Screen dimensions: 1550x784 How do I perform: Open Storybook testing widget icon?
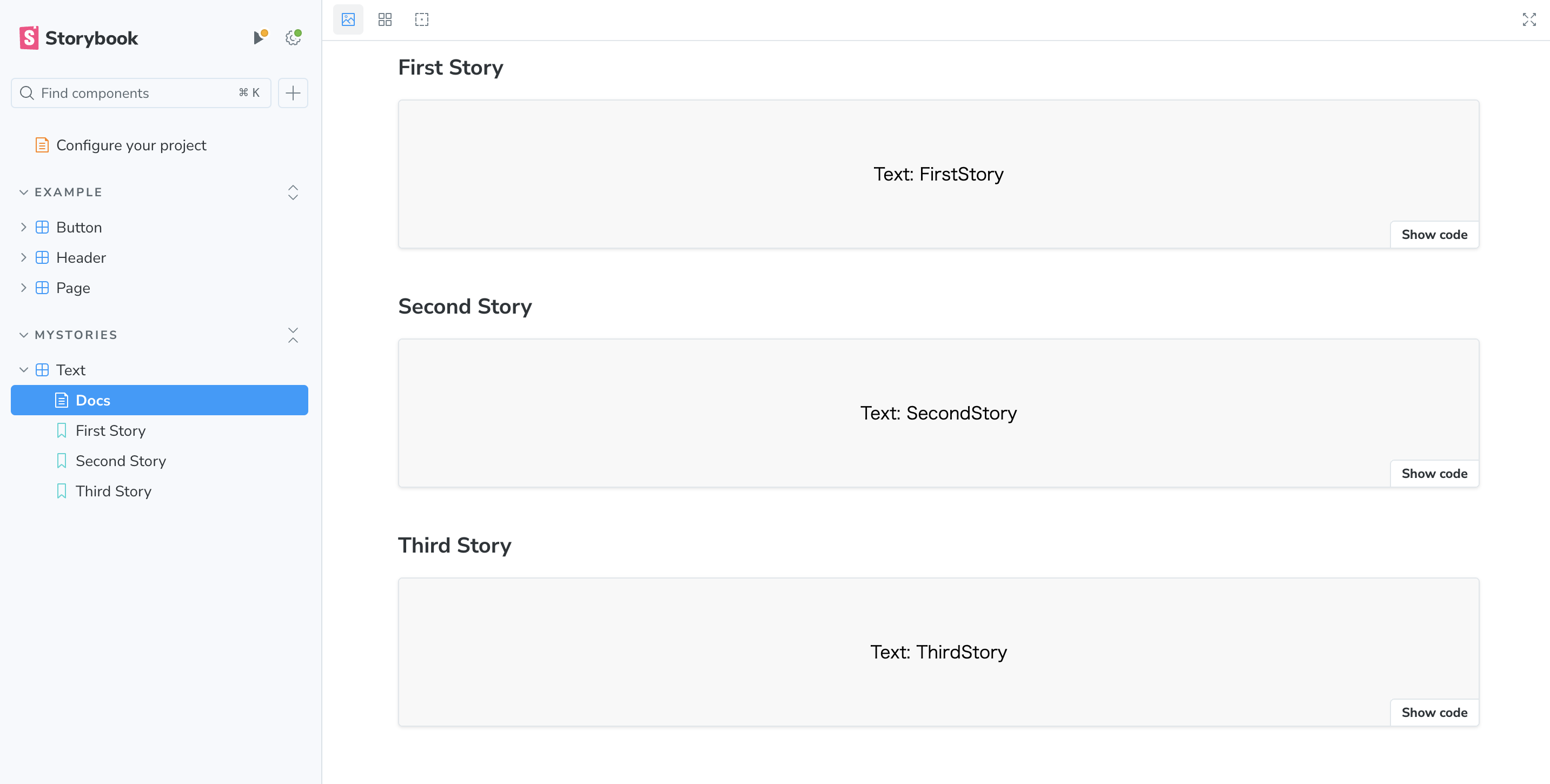pyautogui.click(x=259, y=38)
